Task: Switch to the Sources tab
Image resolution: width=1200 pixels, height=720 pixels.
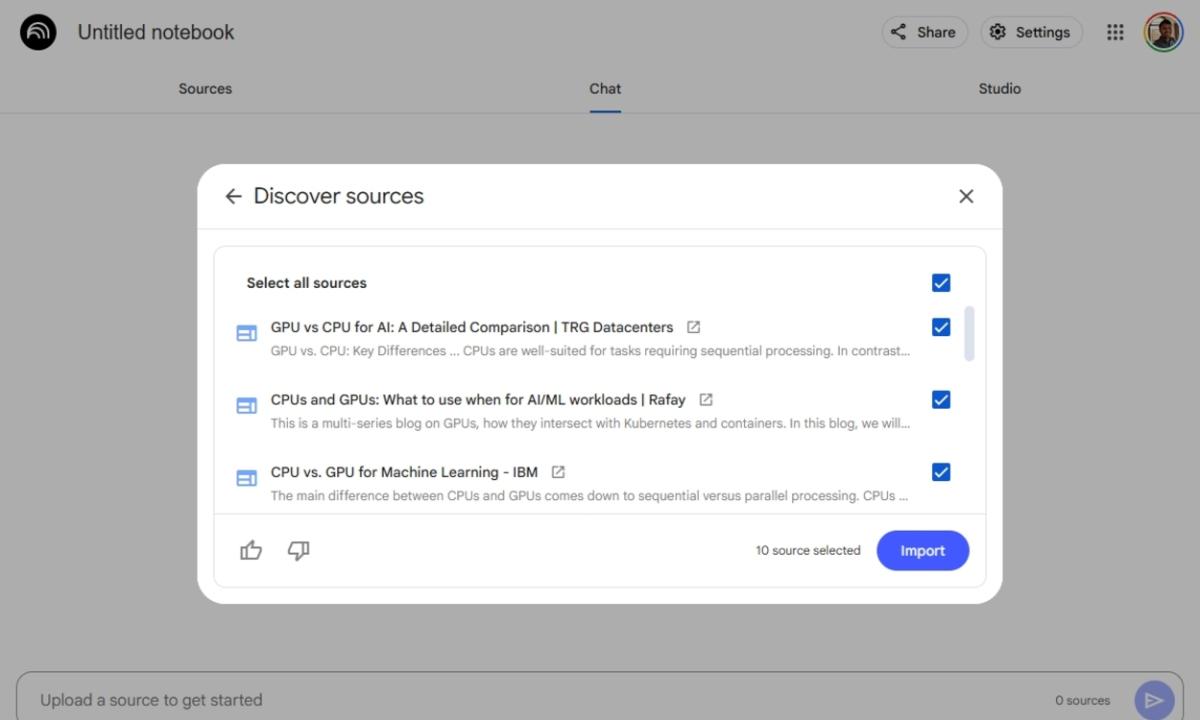Action: point(205,88)
